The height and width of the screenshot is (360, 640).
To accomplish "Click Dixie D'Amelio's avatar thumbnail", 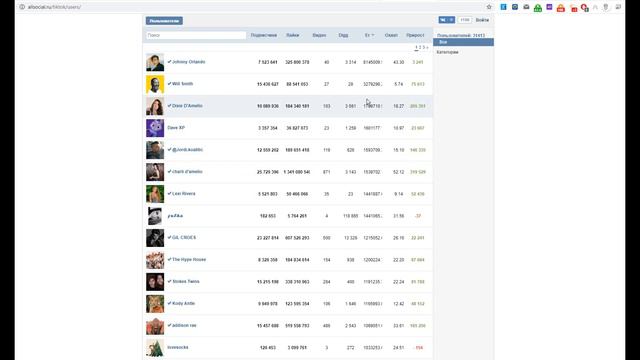I will (155, 107).
